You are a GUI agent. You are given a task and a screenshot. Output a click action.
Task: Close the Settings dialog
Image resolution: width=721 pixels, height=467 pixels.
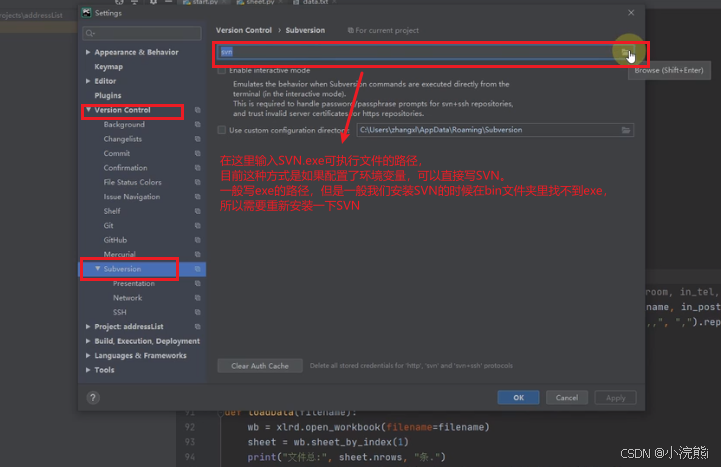click(631, 13)
